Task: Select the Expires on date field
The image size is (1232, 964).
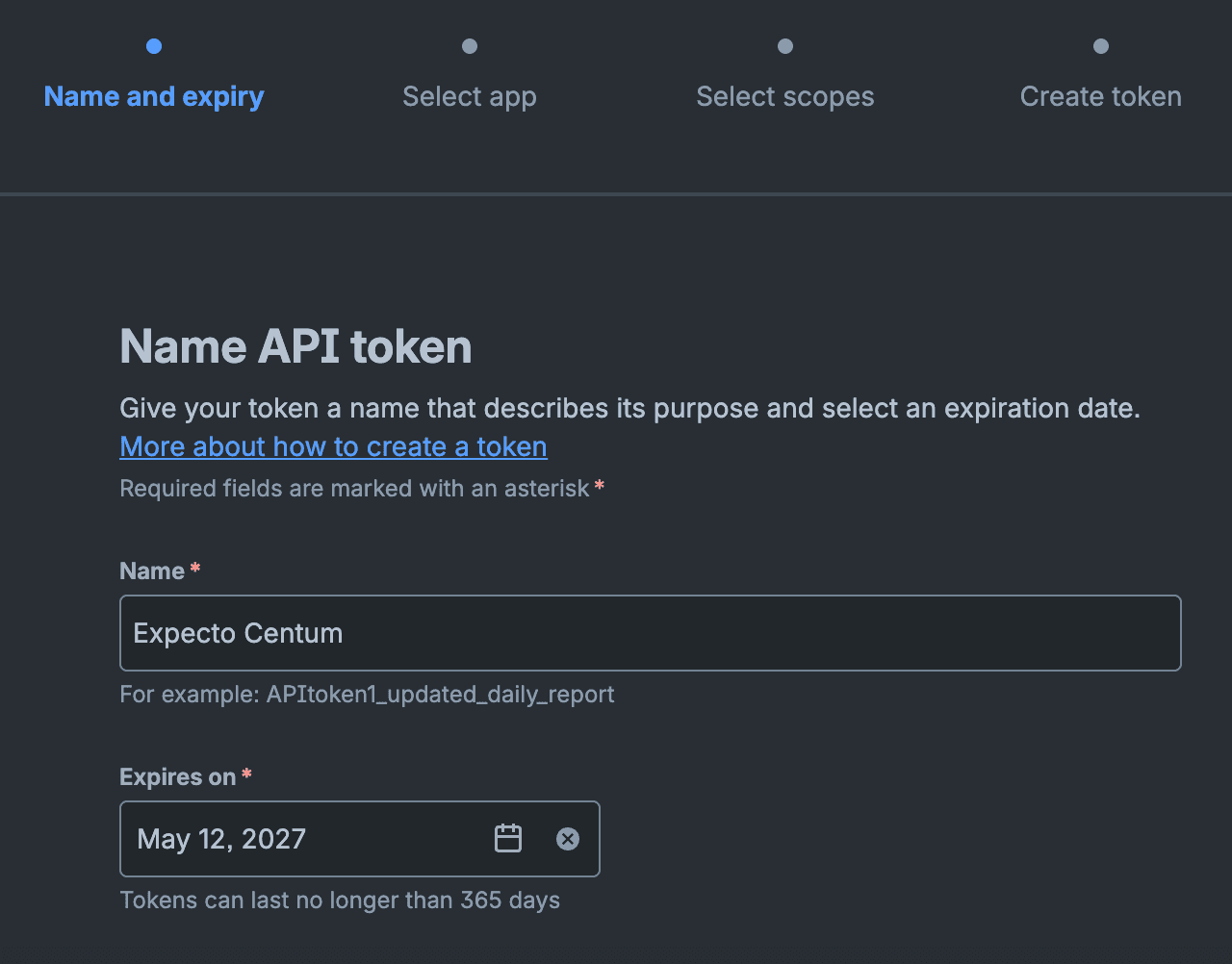Action: 360,839
